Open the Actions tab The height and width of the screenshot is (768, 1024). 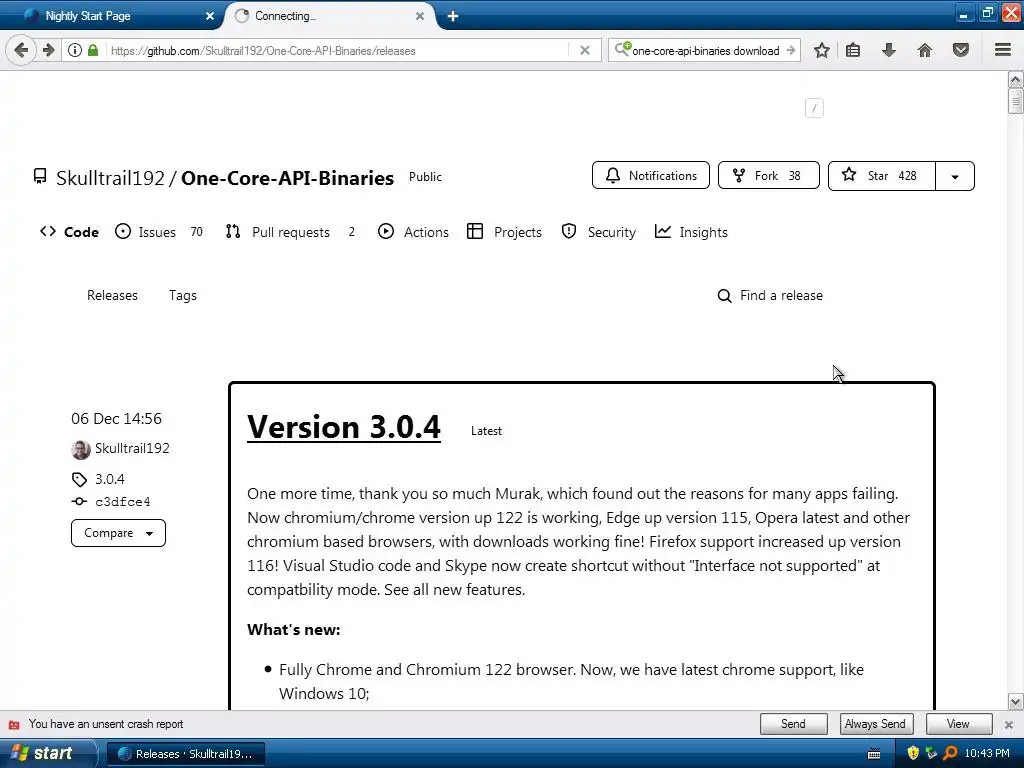coord(413,232)
